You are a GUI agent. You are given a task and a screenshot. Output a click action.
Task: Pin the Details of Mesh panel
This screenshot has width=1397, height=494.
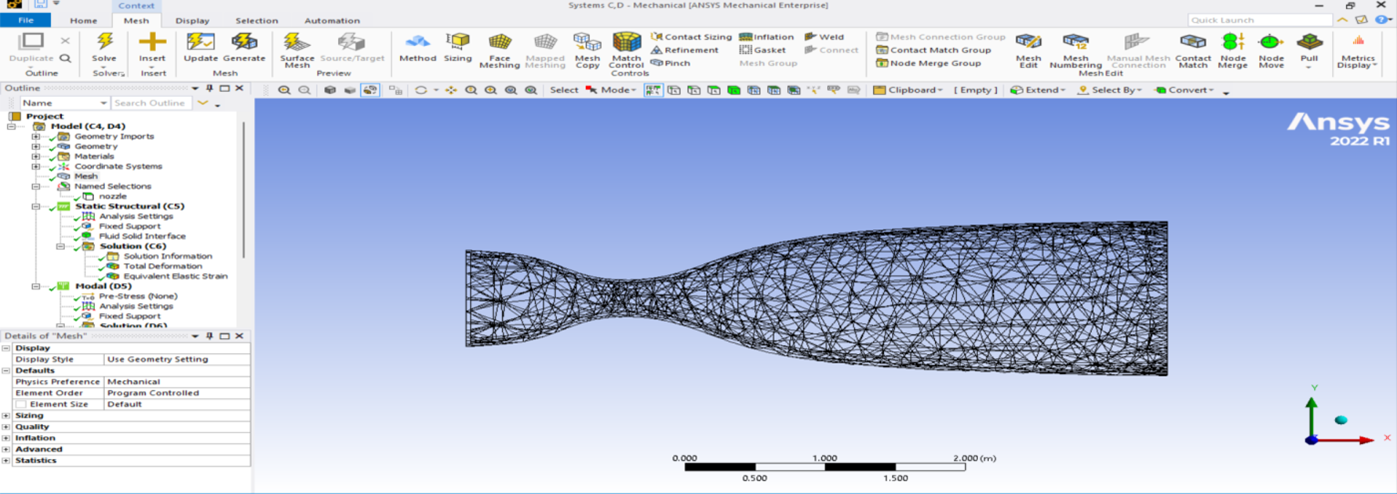click(210, 336)
